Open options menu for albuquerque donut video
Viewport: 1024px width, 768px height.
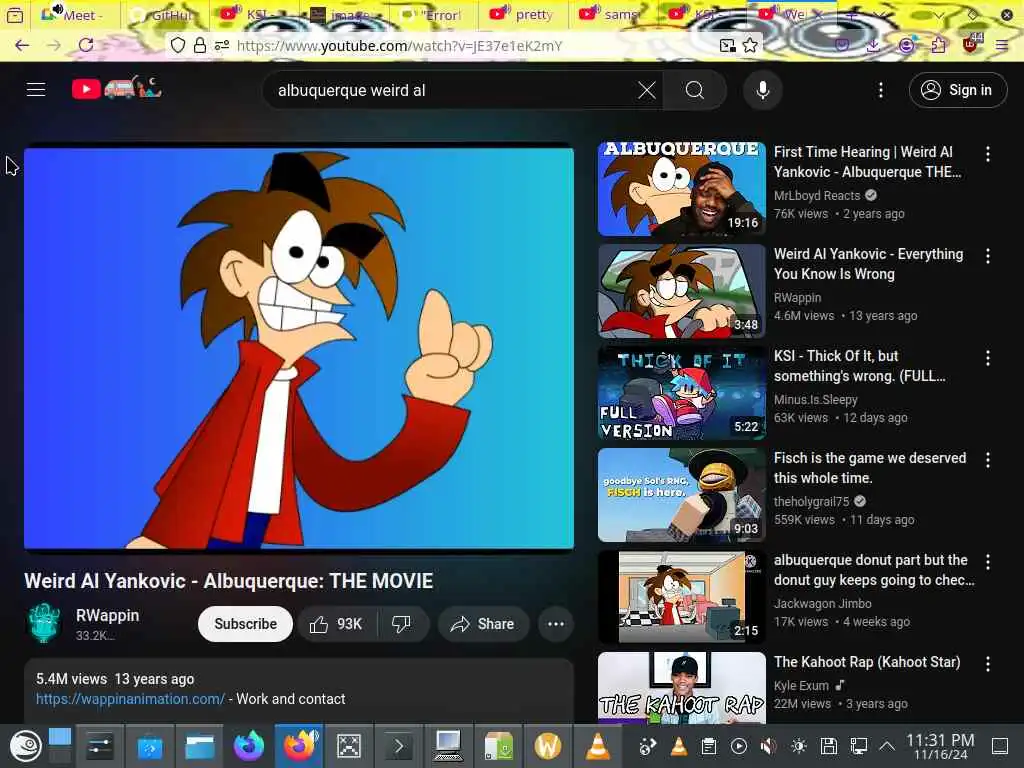tap(987, 562)
